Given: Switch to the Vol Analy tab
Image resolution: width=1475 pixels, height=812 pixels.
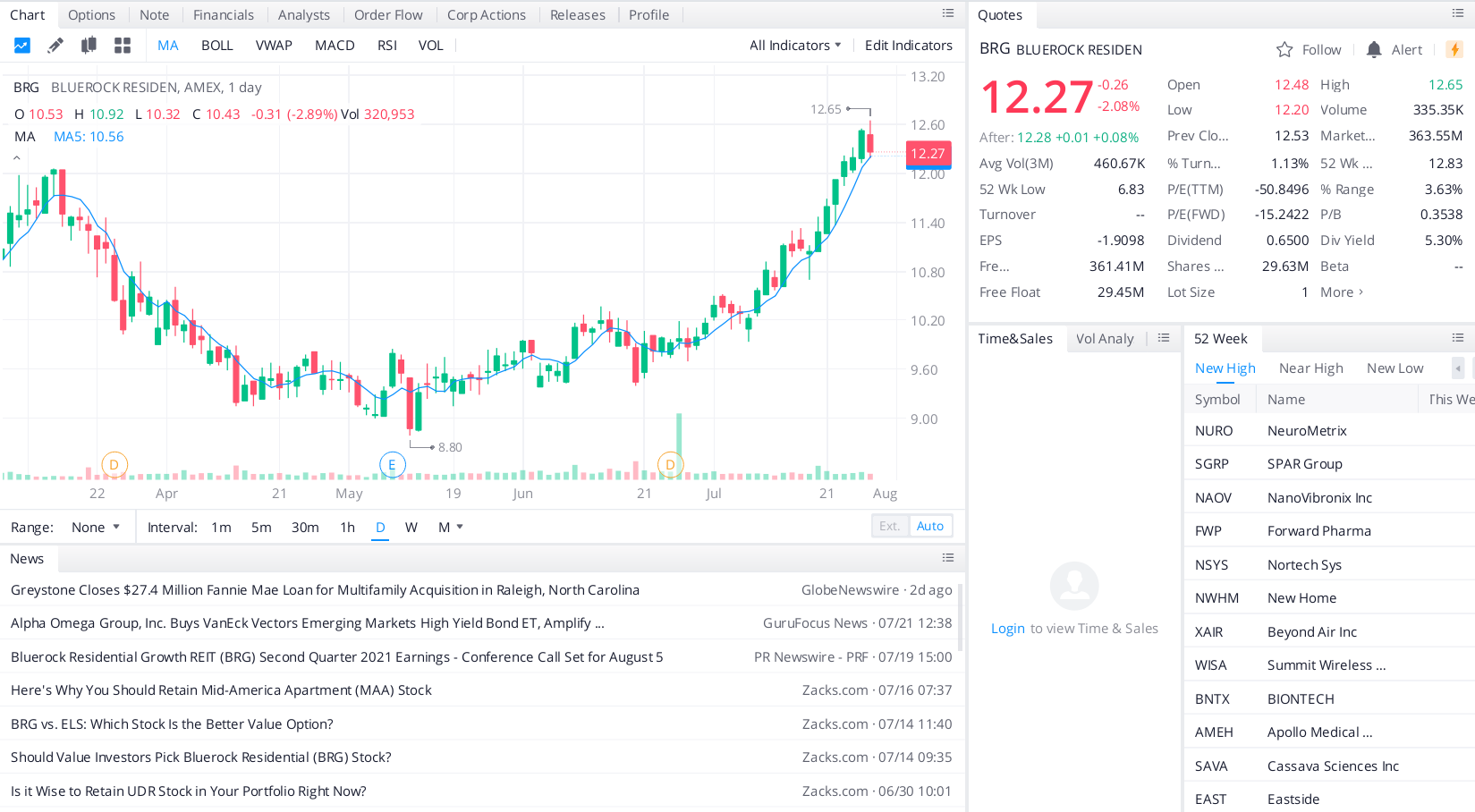Looking at the screenshot, I should click(1105, 339).
